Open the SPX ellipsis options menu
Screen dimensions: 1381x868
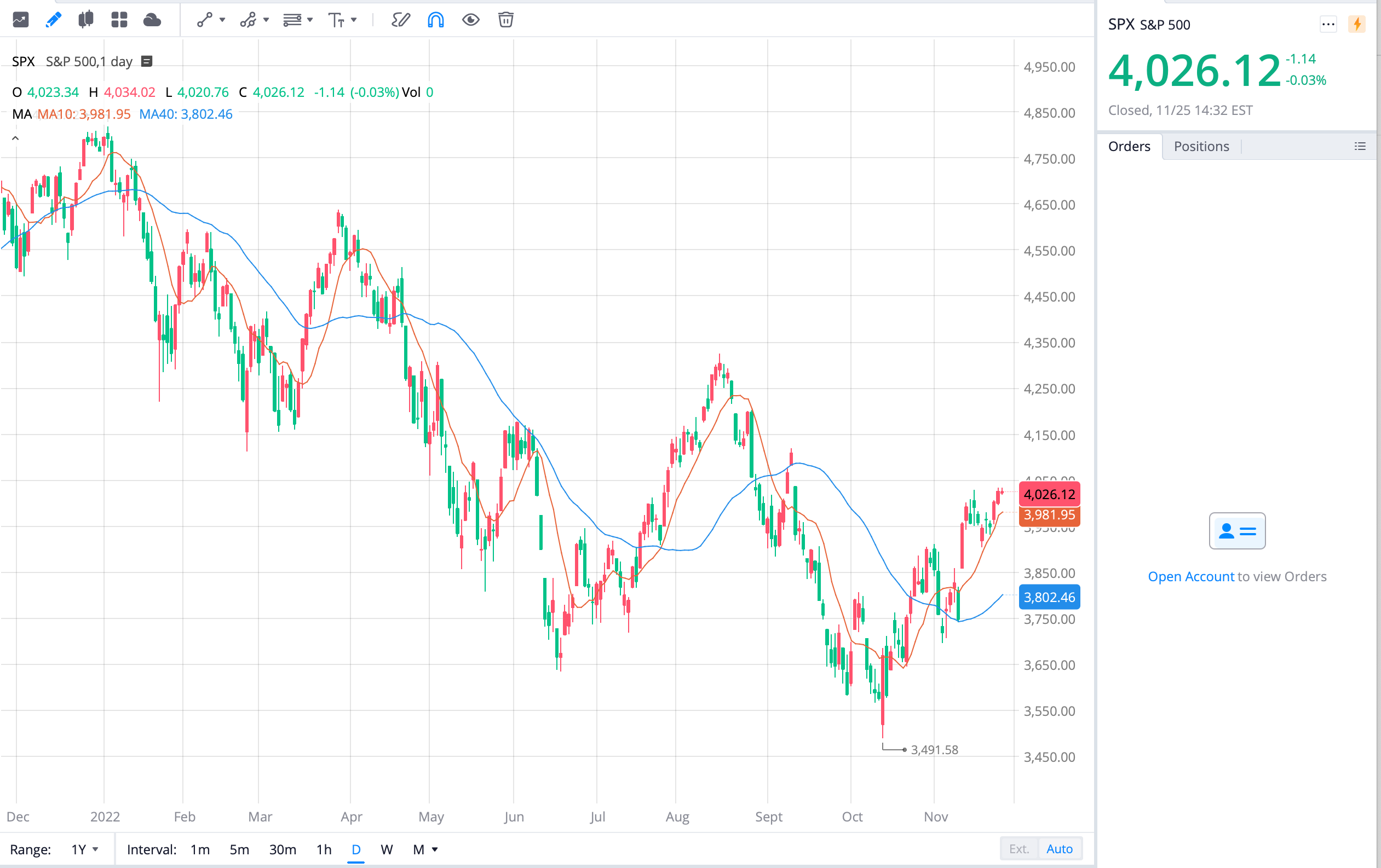pos(1328,24)
